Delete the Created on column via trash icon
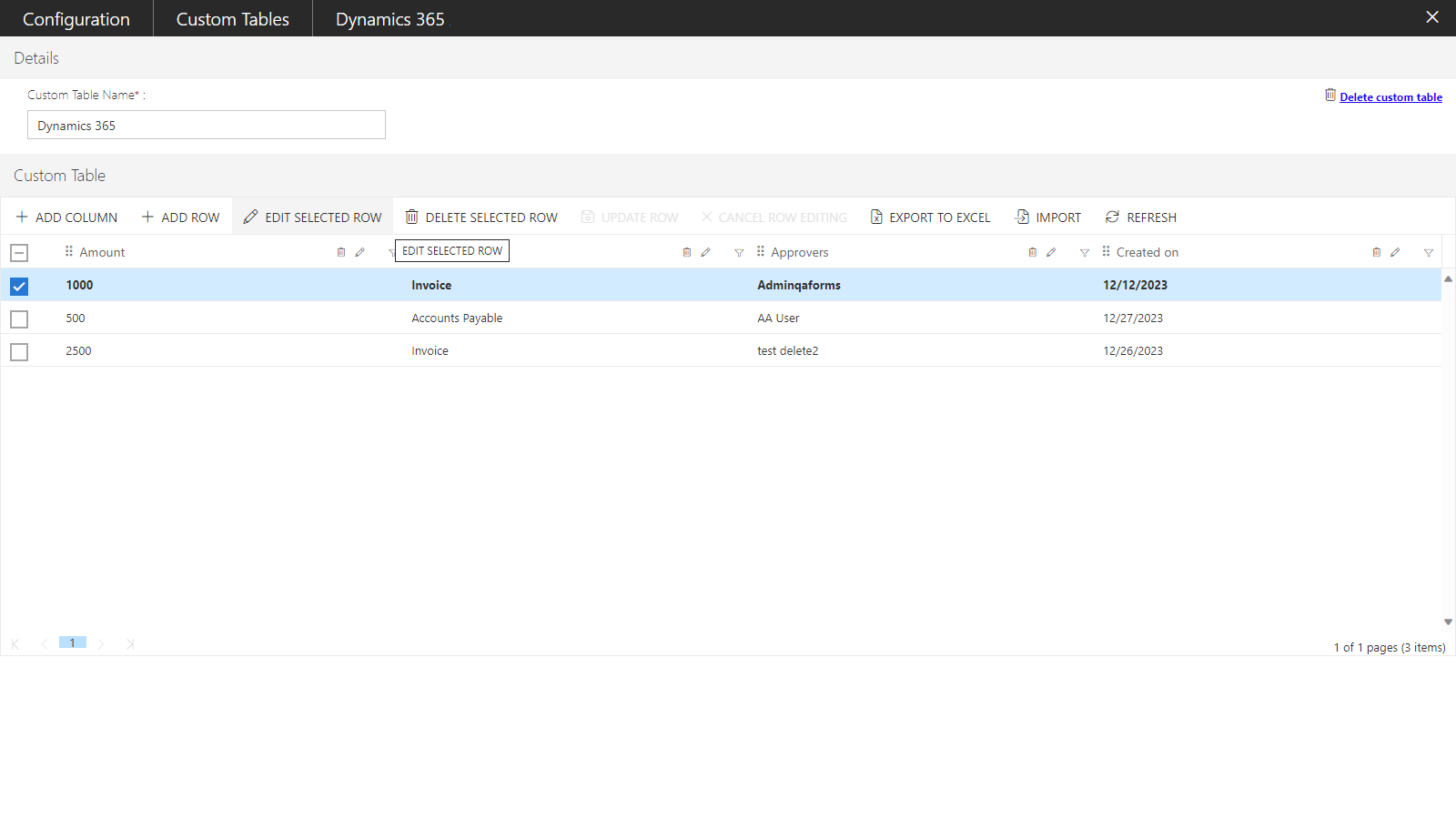This screenshot has width=1456, height=819. (x=1377, y=252)
